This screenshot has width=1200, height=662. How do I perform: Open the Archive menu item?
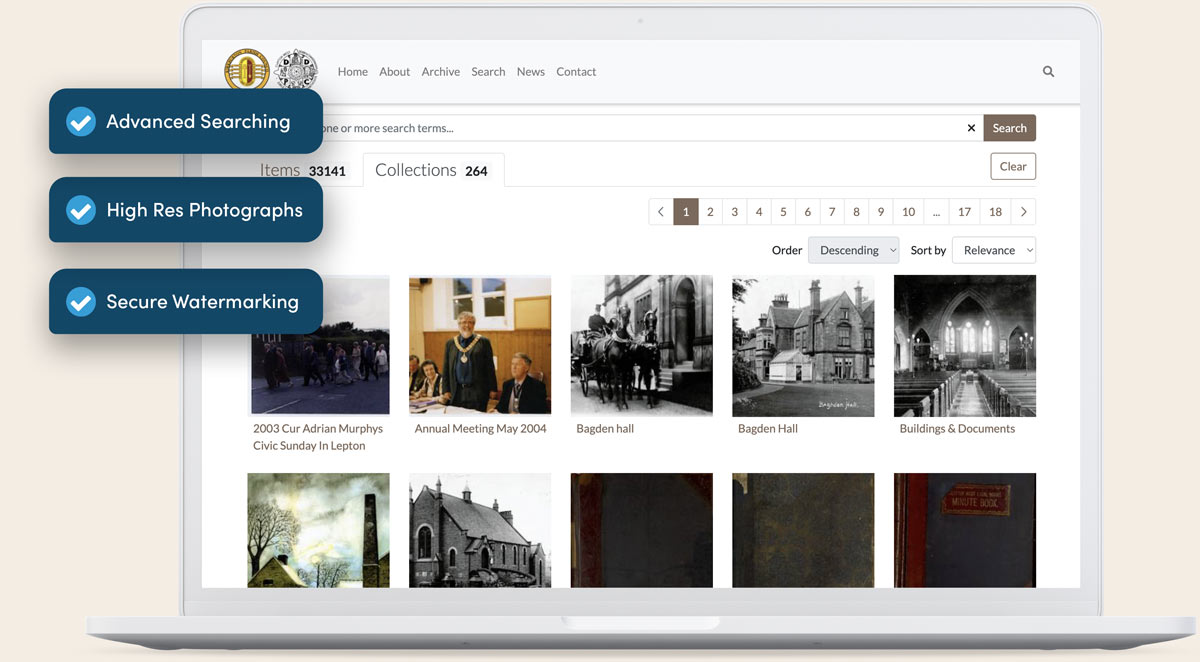[440, 72]
